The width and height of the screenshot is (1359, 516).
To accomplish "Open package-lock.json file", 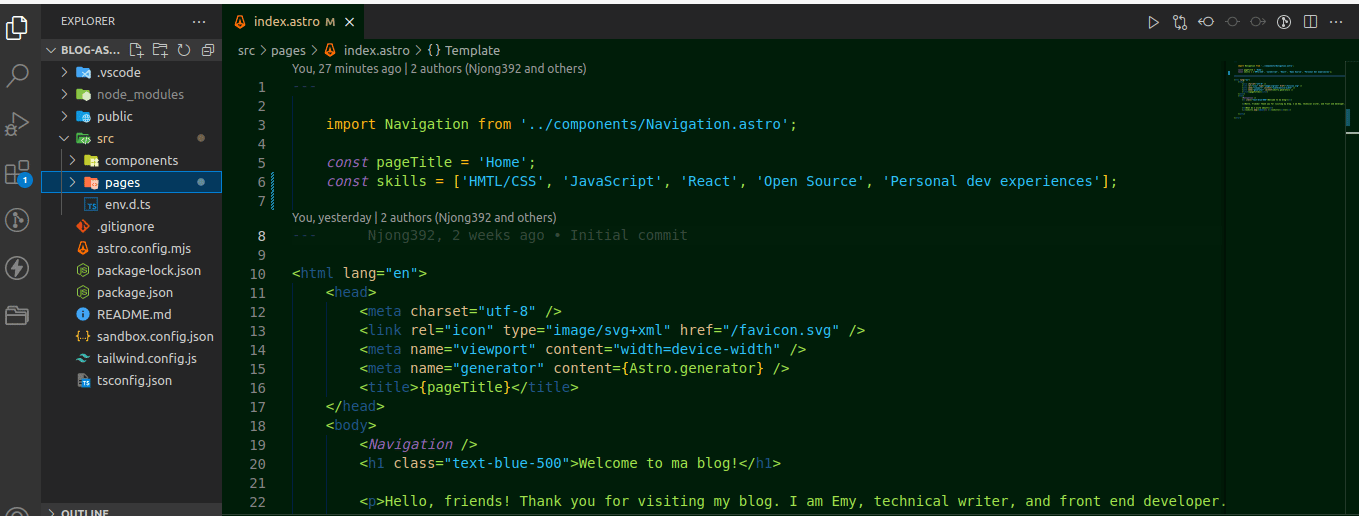I will 149,270.
